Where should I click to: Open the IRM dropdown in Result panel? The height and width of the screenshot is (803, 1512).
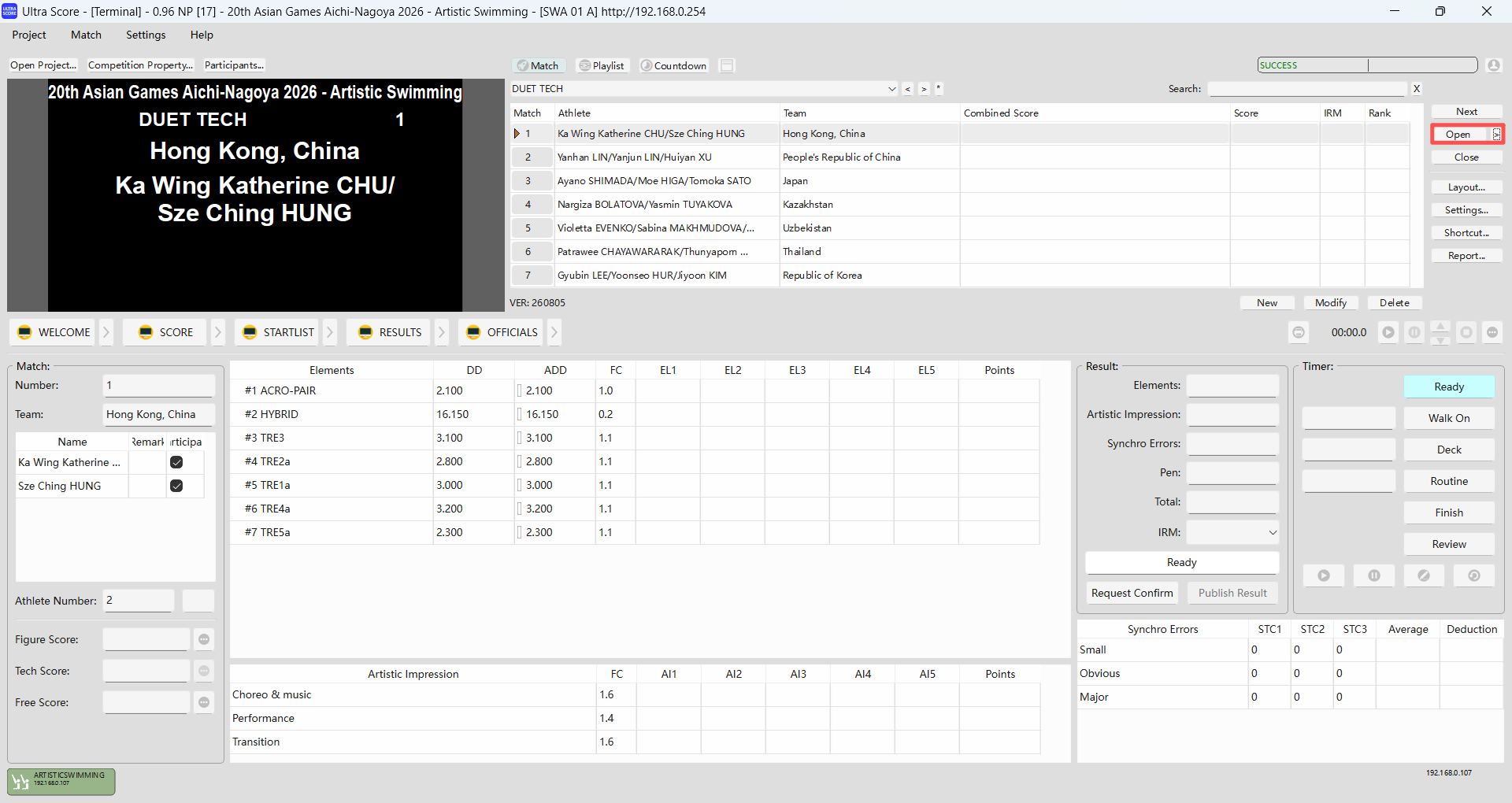[1273, 533]
